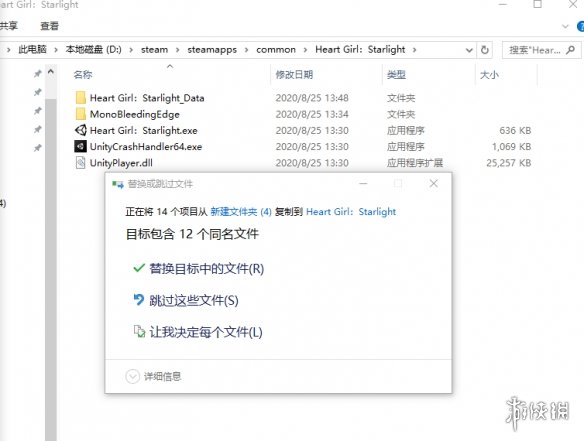Select Heart Girl: Starlight.exe Unity icon
This screenshot has width=584, height=441.
(80, 130)
